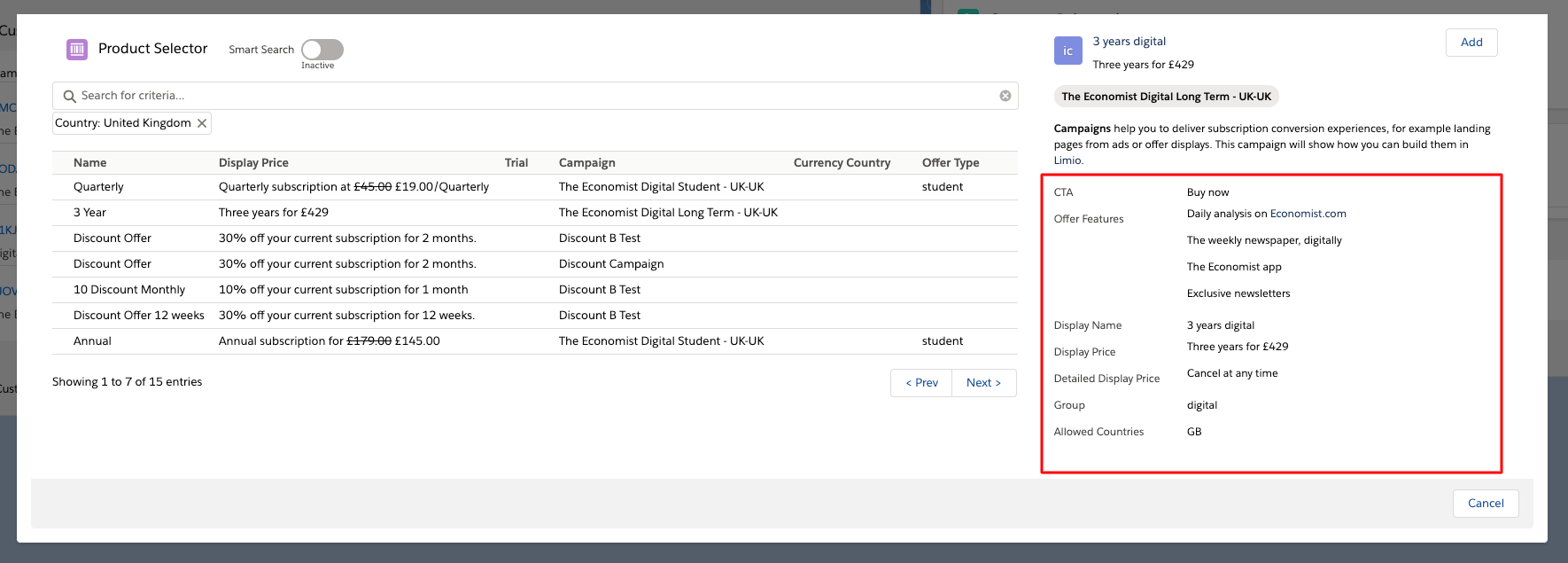Viewport: 1568px width, 563px height.
Task: Sort by the Name column header
Action: tap(89, 163)
